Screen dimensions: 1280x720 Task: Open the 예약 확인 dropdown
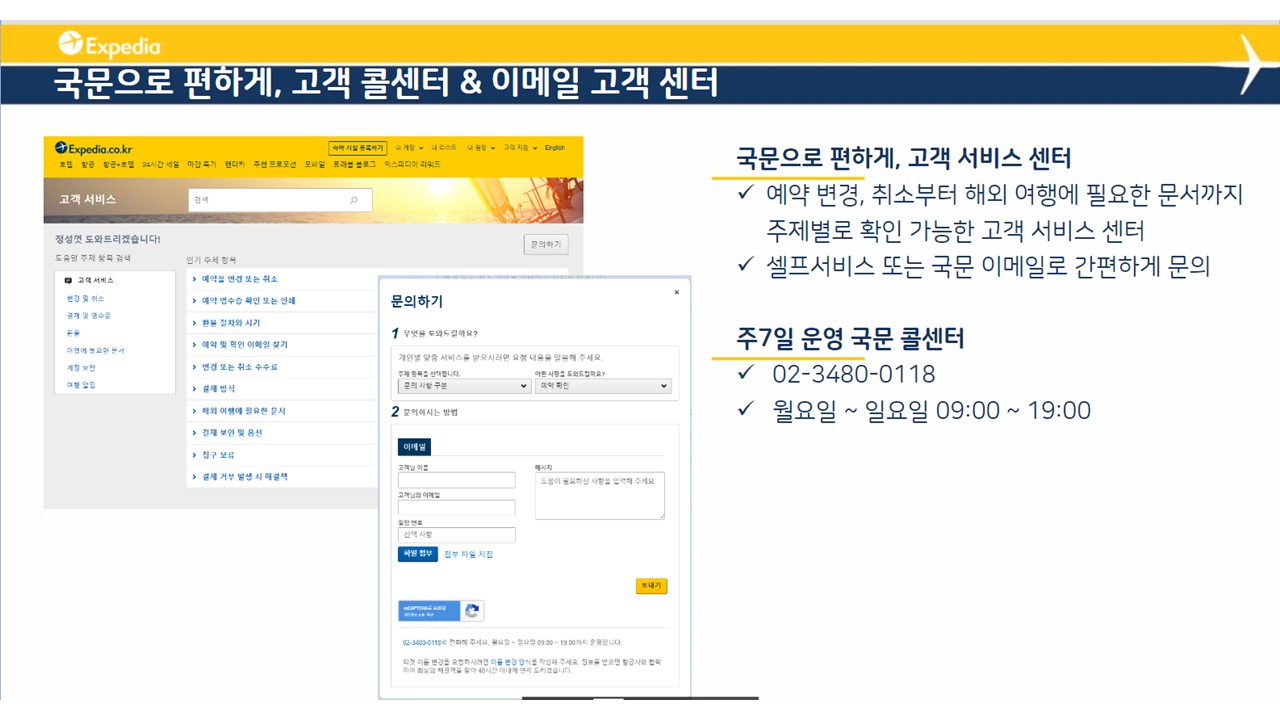coord(603,385)
